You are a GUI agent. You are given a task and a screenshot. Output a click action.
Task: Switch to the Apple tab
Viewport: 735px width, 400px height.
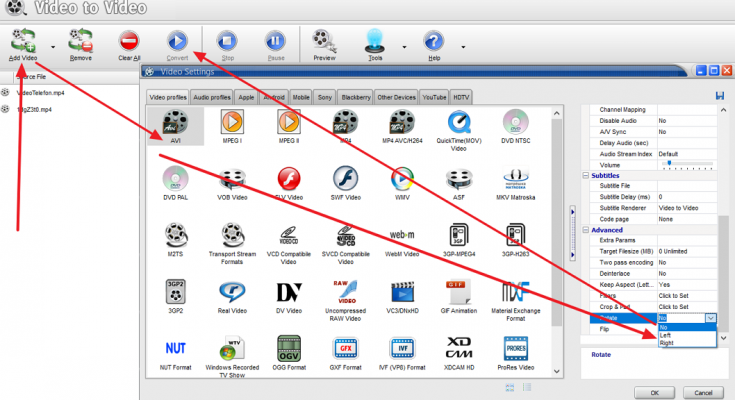246,97
